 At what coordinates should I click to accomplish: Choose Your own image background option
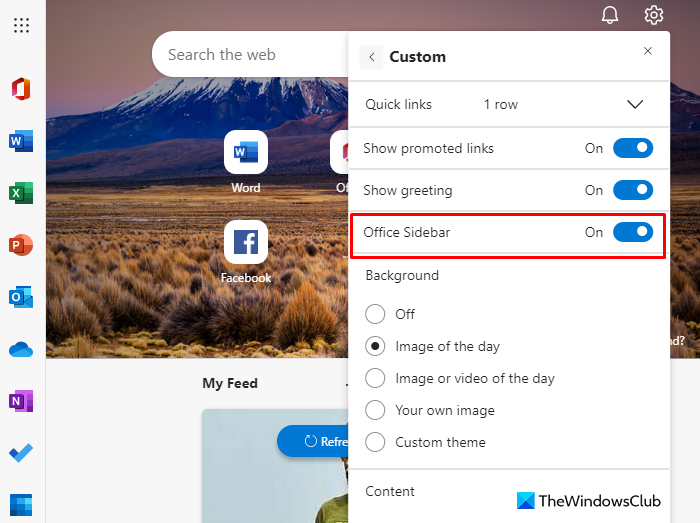tap(375, 410)
